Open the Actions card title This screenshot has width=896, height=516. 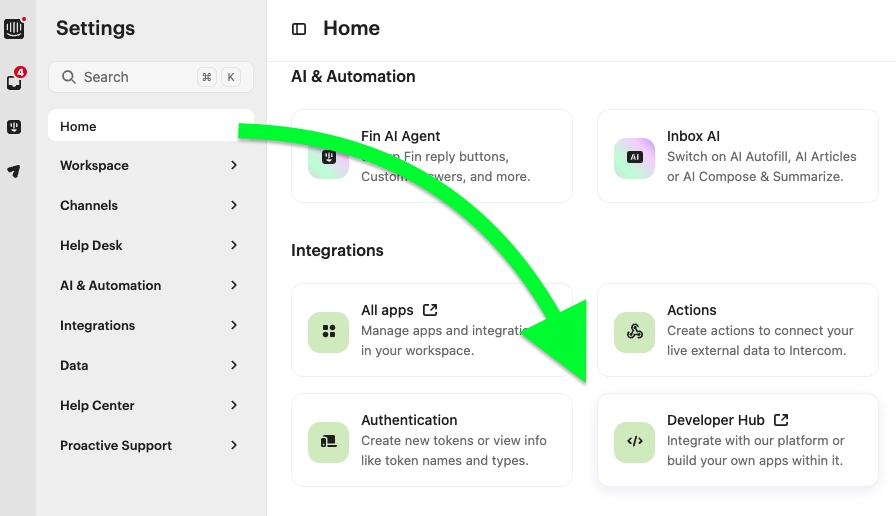[x=691, y=310]
